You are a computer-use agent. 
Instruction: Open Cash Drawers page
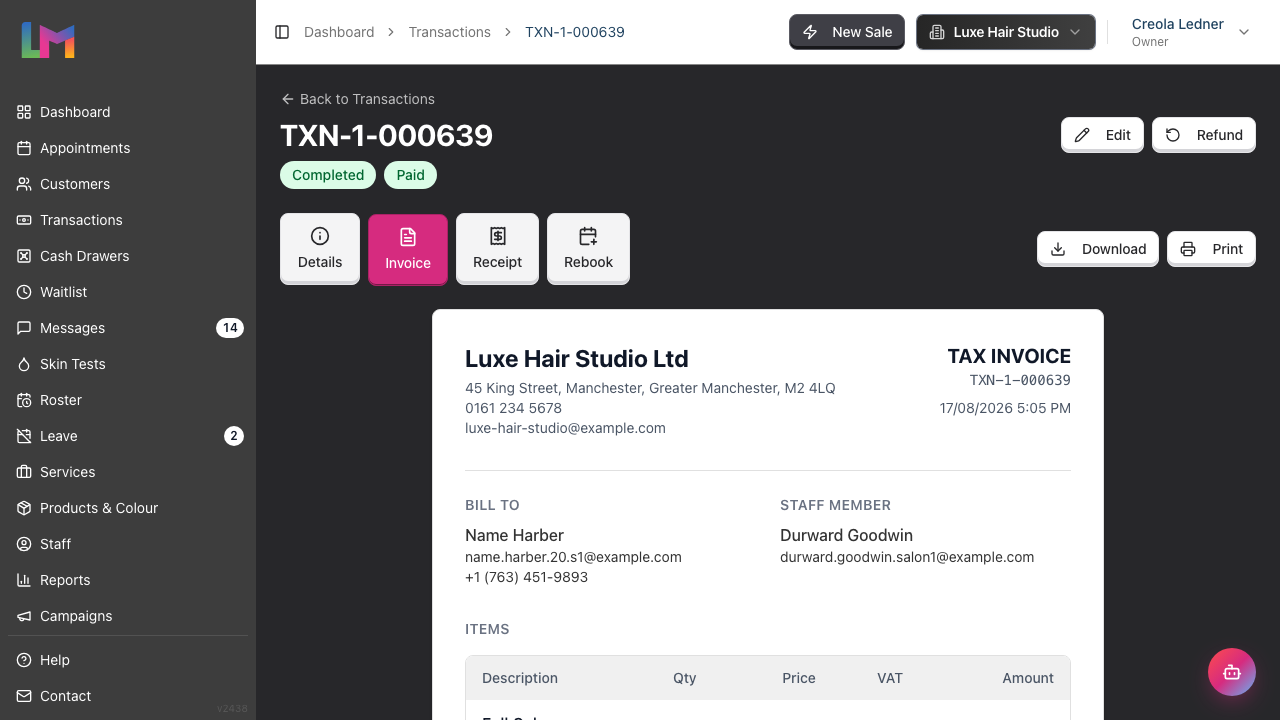pyautogui.click(x=128, y=256)
